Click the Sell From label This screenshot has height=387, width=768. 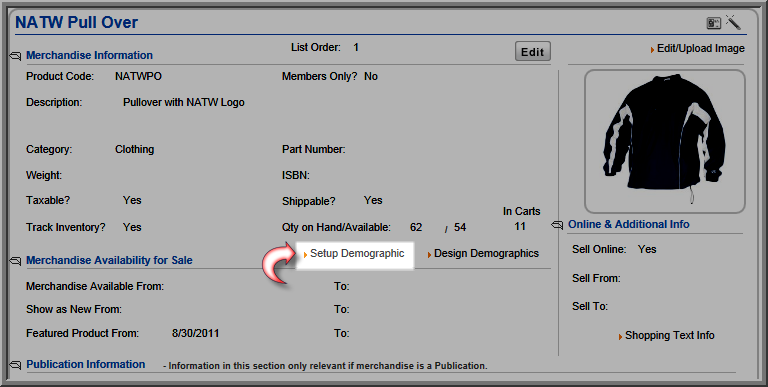pos(596,278)
